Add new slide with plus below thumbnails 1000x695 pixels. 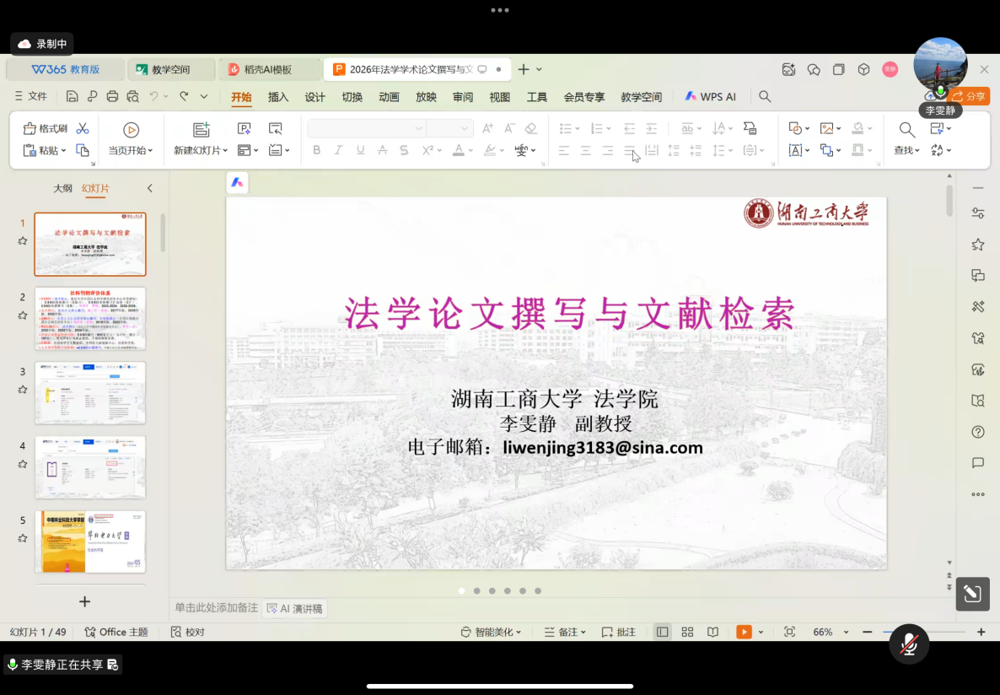click(84, 601)
